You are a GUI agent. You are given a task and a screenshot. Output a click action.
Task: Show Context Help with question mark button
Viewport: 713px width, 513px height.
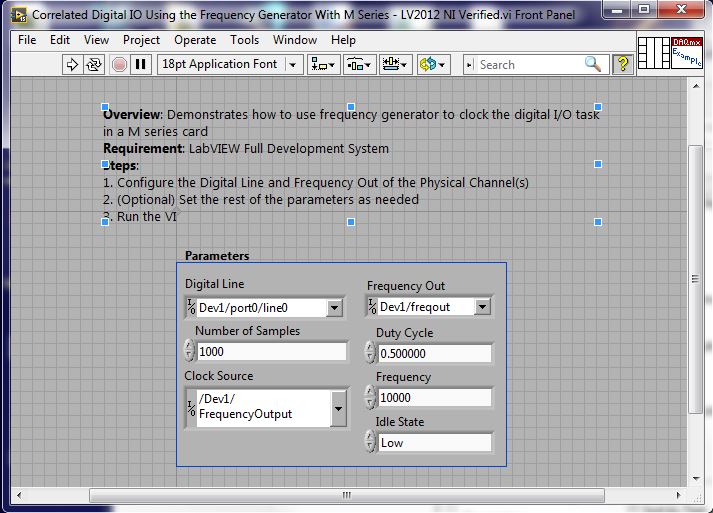pyautogui.click(x=623, y=64)
